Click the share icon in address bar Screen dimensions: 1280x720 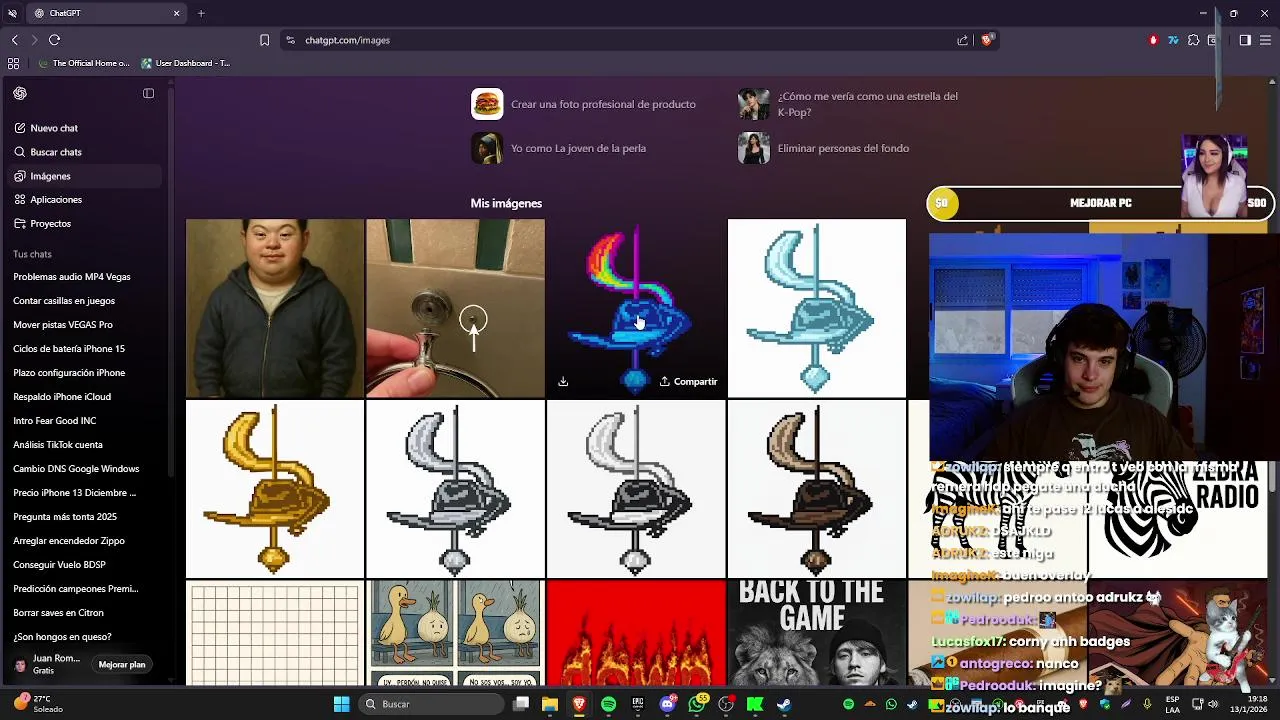click(962, 40)
